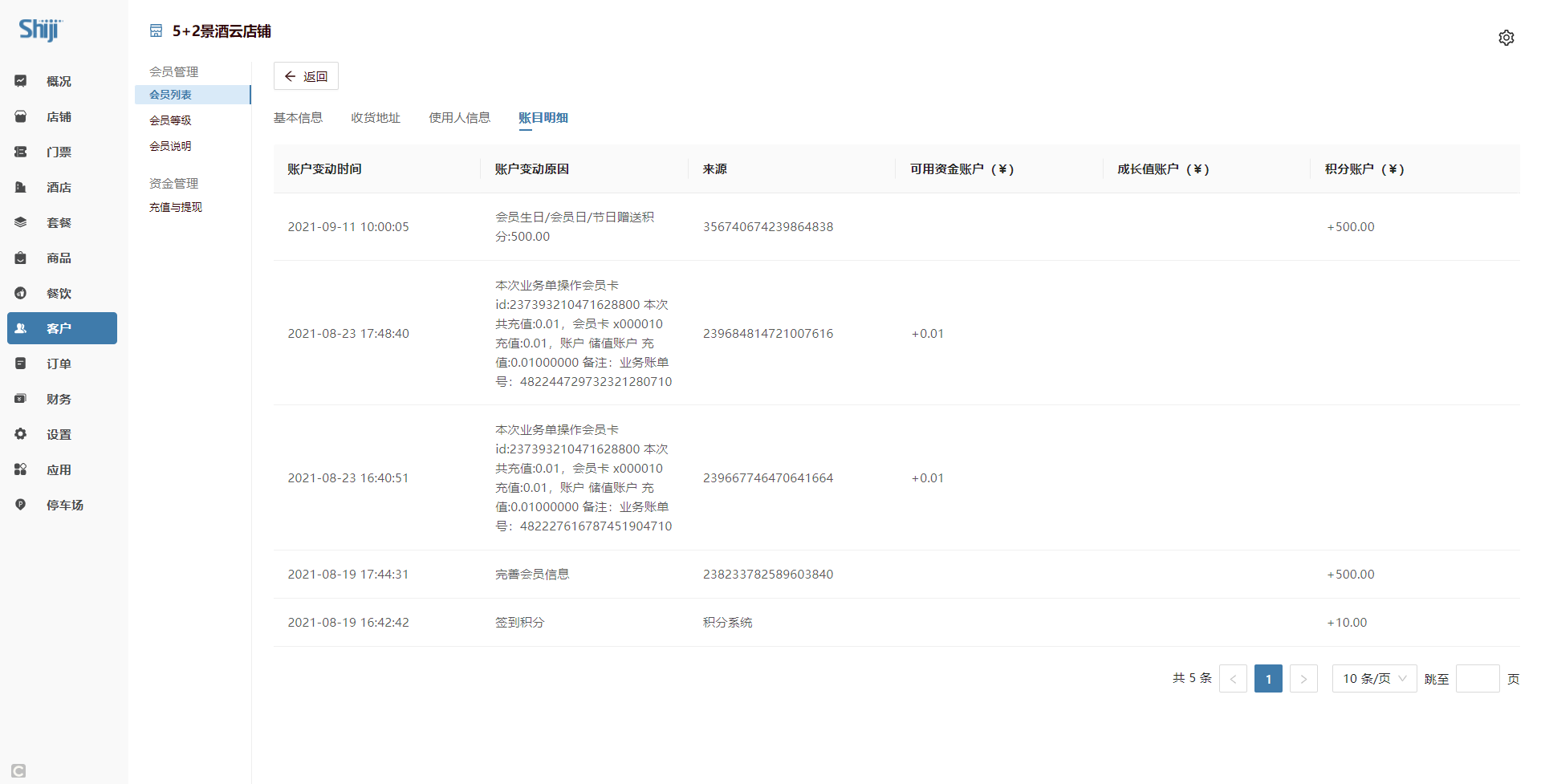Click the 门票 ticket sidebar icon

pos(21,152)
